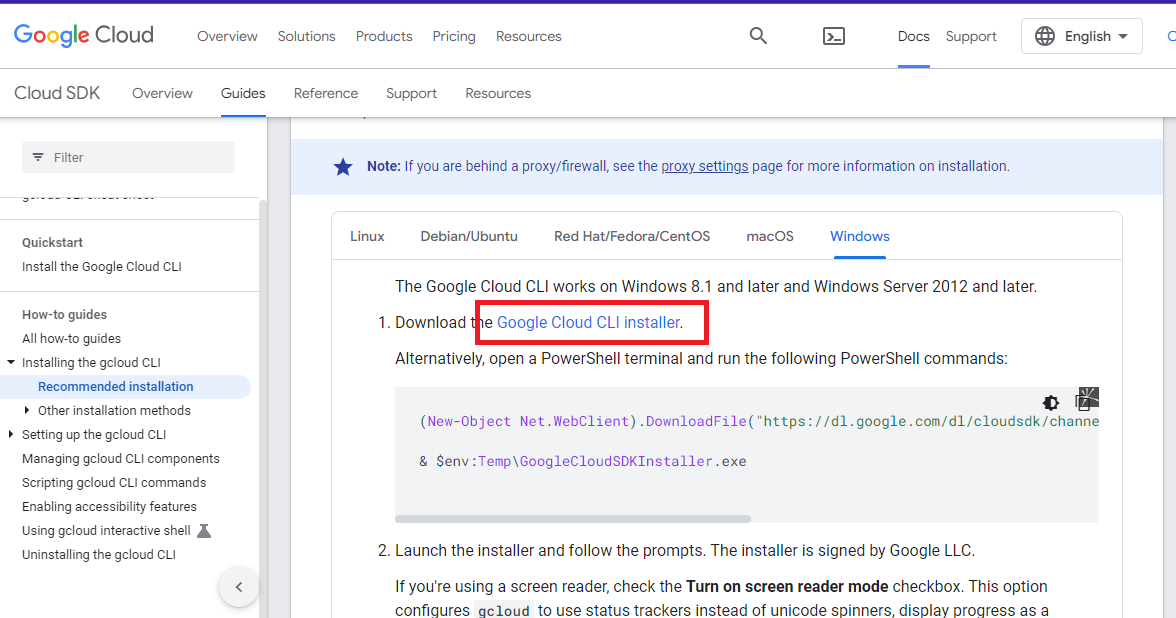Open All how-to guides

[71, 339]
